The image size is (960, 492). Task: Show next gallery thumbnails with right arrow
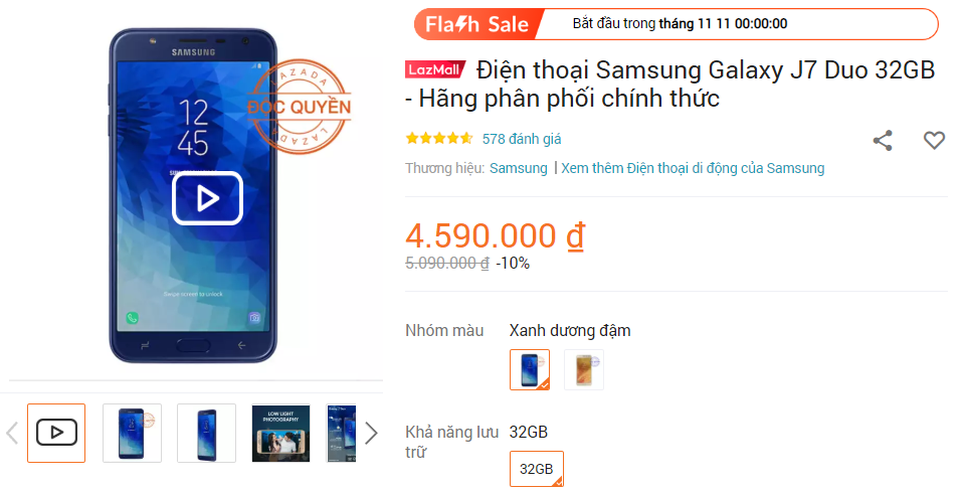coord(371,433)
